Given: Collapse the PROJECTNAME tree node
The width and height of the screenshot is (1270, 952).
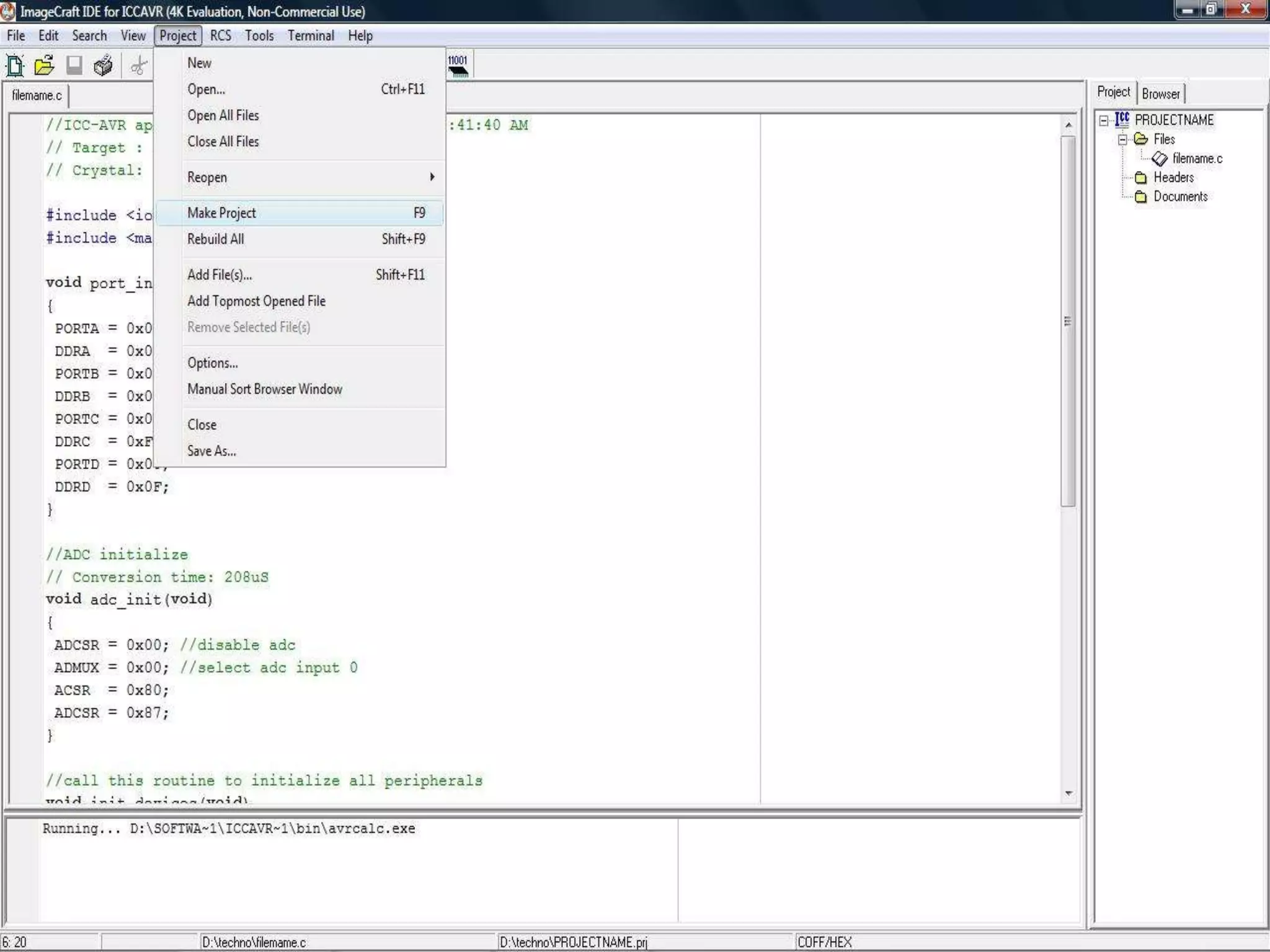Looking at the screenshot, I should pos(1104,120).
